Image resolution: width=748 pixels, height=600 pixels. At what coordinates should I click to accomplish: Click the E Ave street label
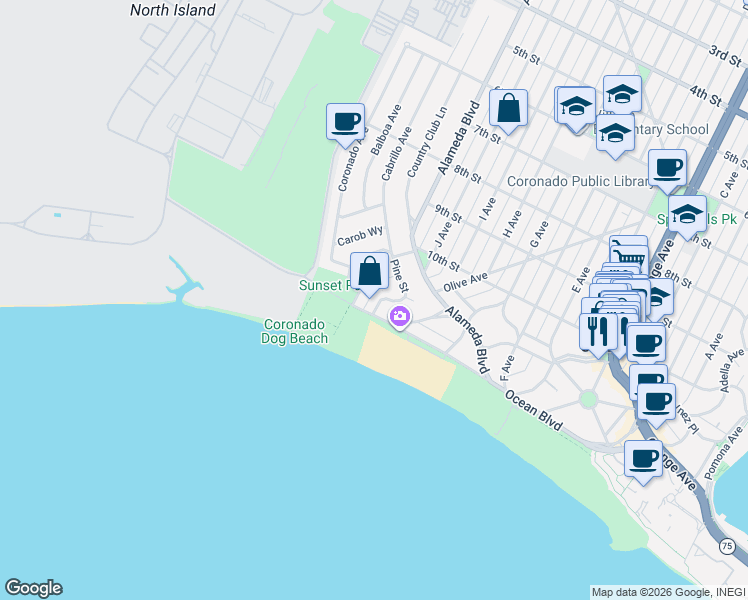(x=580, y=280)
